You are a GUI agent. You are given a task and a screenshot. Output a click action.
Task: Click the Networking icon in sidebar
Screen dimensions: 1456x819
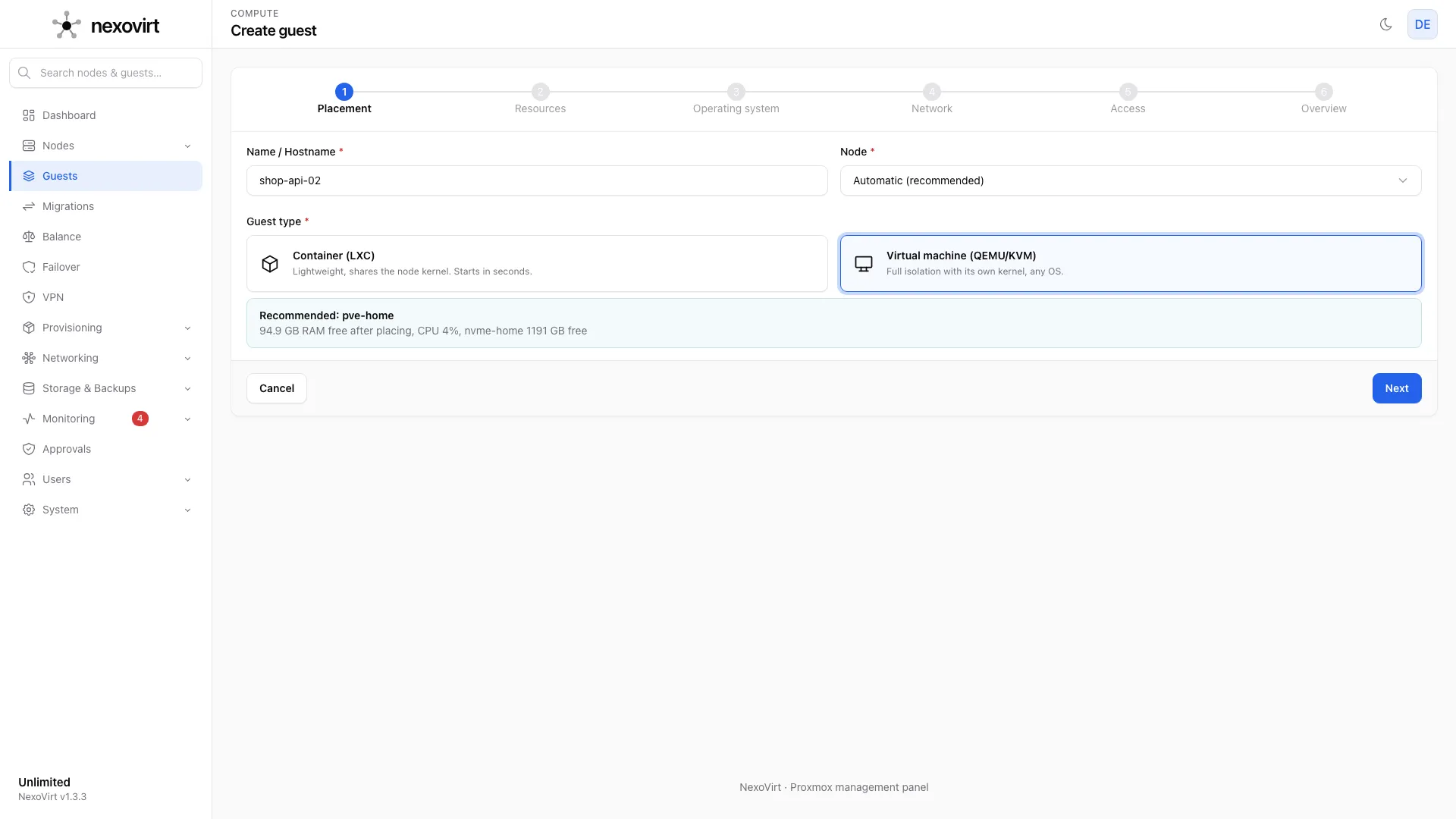(29, 358)
